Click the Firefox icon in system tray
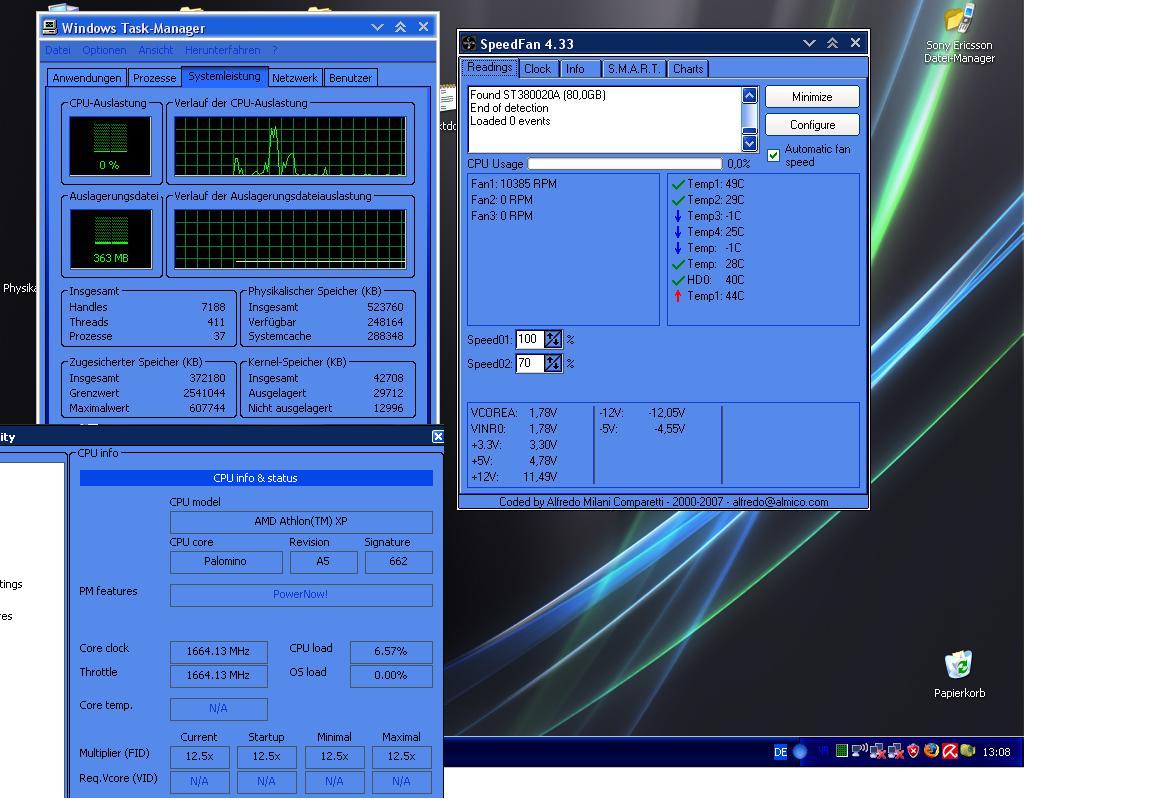 tap(931, 751)
